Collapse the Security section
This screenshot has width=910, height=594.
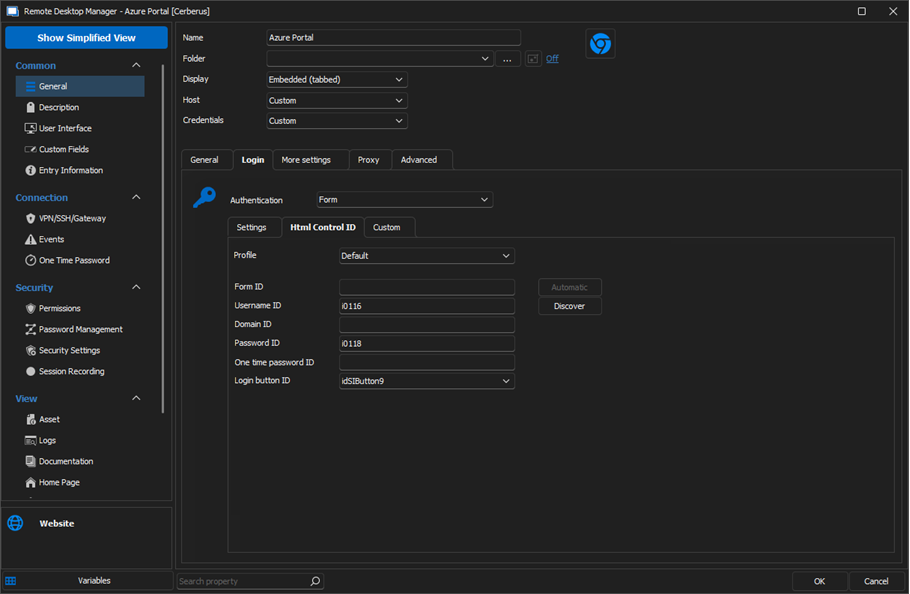click(x=136, y=287)
